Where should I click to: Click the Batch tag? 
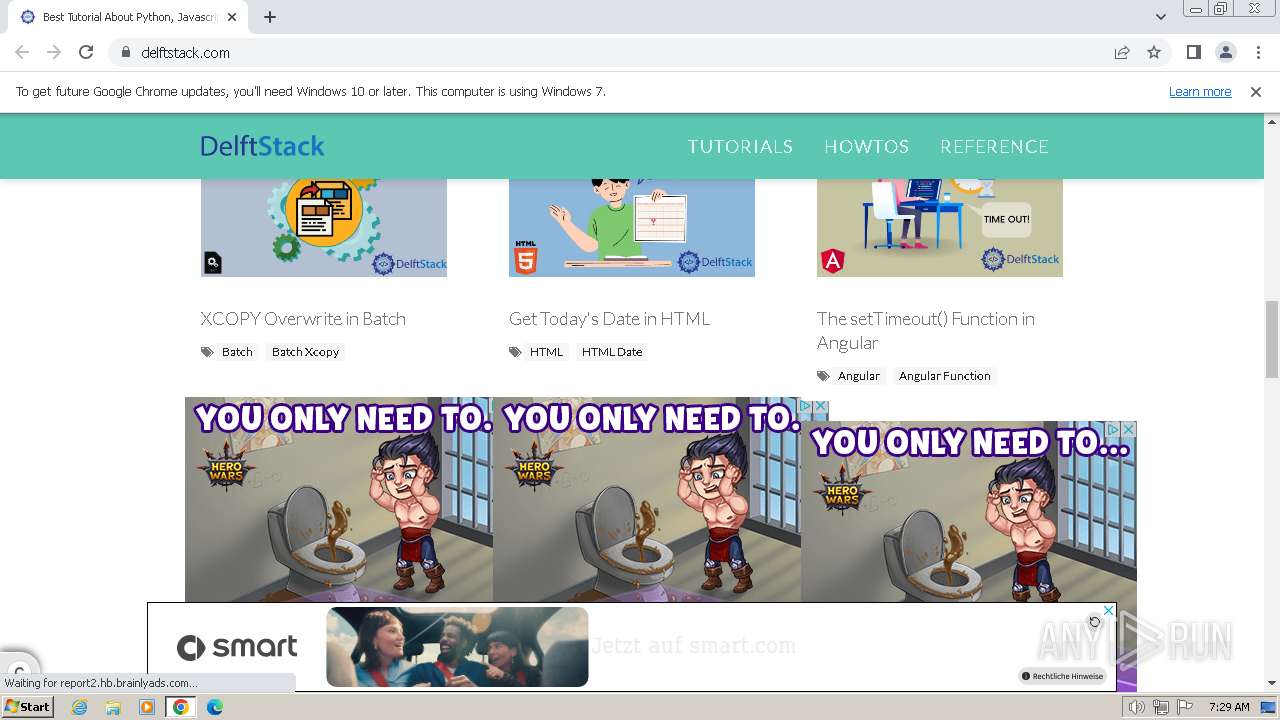[237, 352]
